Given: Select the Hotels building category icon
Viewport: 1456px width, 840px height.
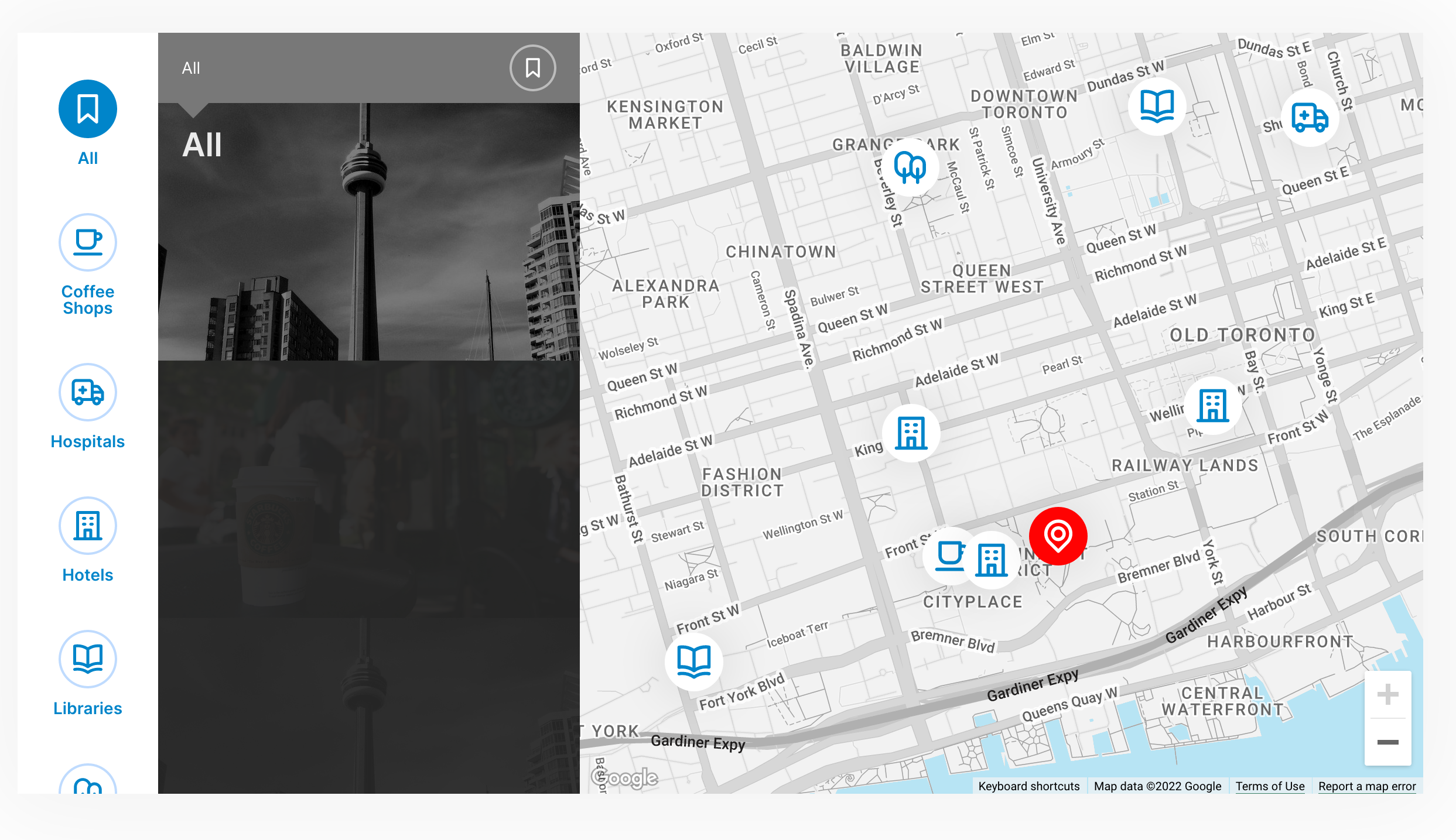Looking at the screenshot, I should [88, 526].
